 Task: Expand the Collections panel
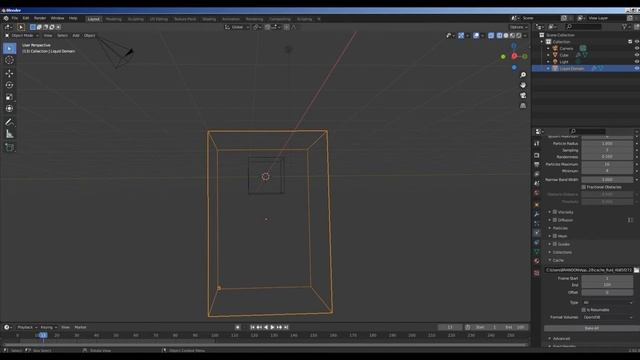pos(550,252)
